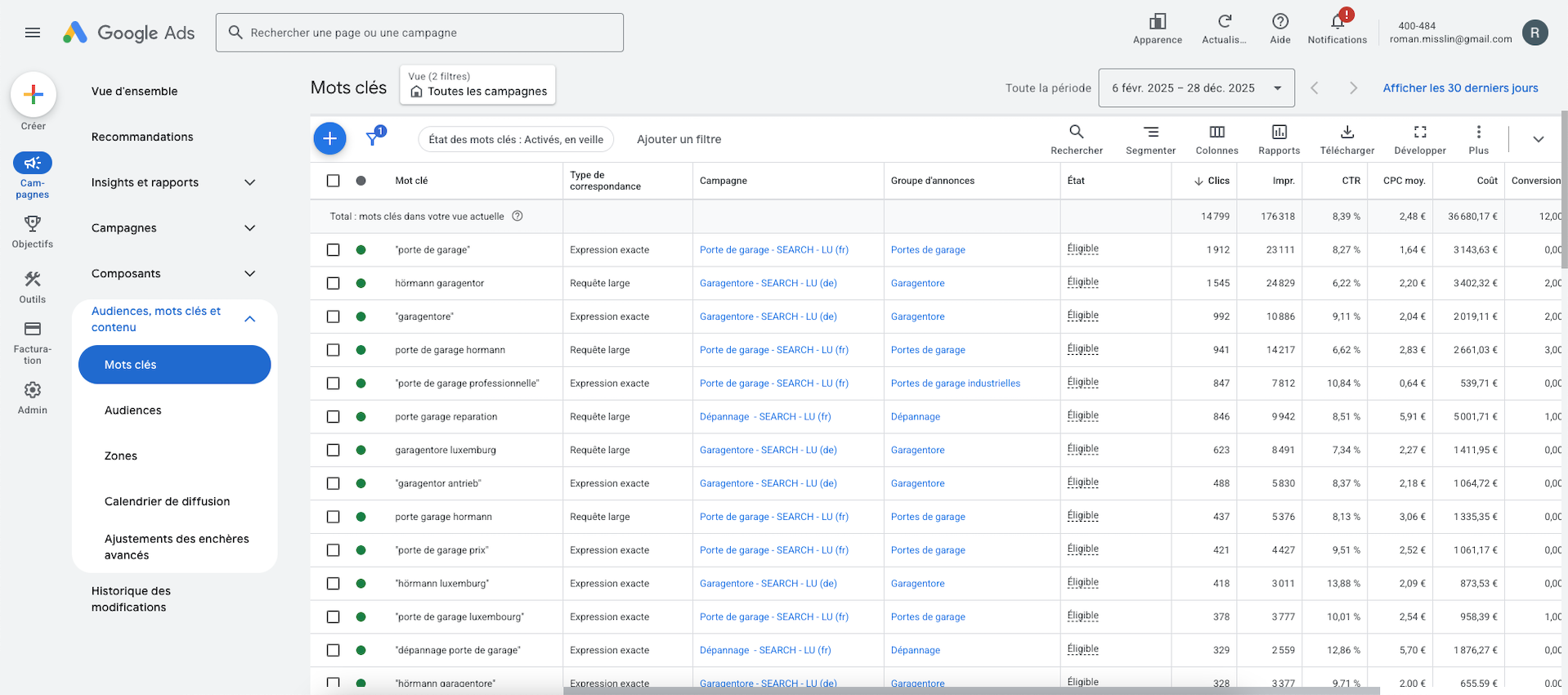
Task: Open the hamburger main menu
Action: point(33,33)
